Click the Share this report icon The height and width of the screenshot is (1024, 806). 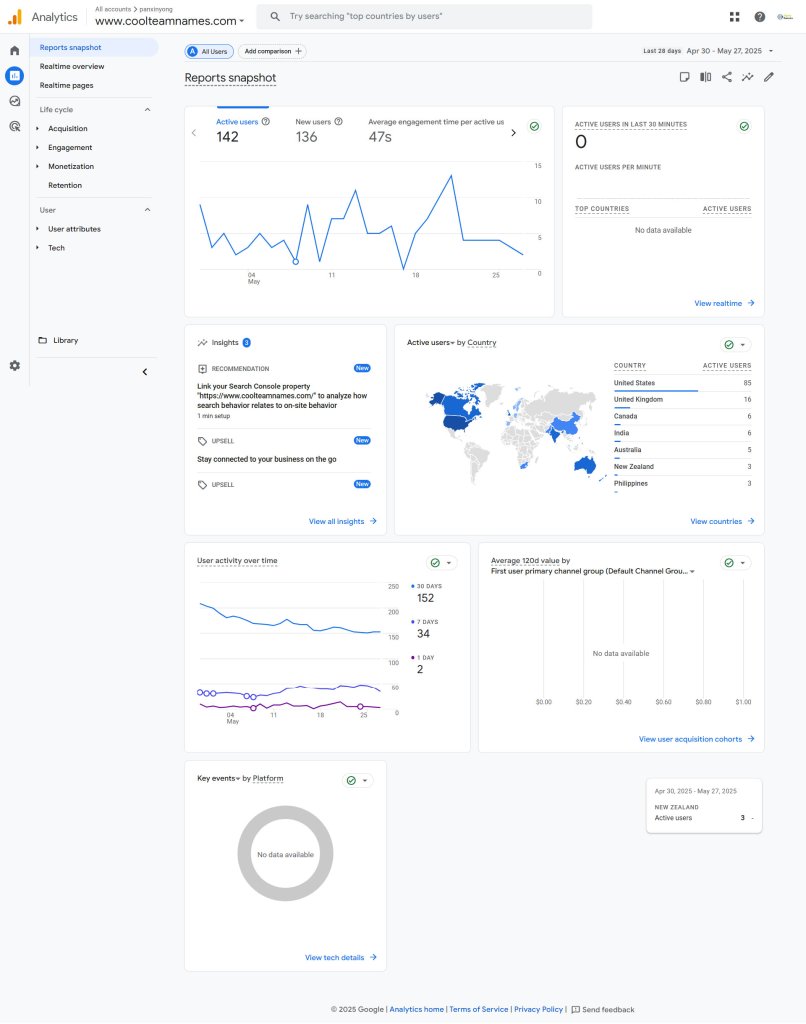coord(726,77)
